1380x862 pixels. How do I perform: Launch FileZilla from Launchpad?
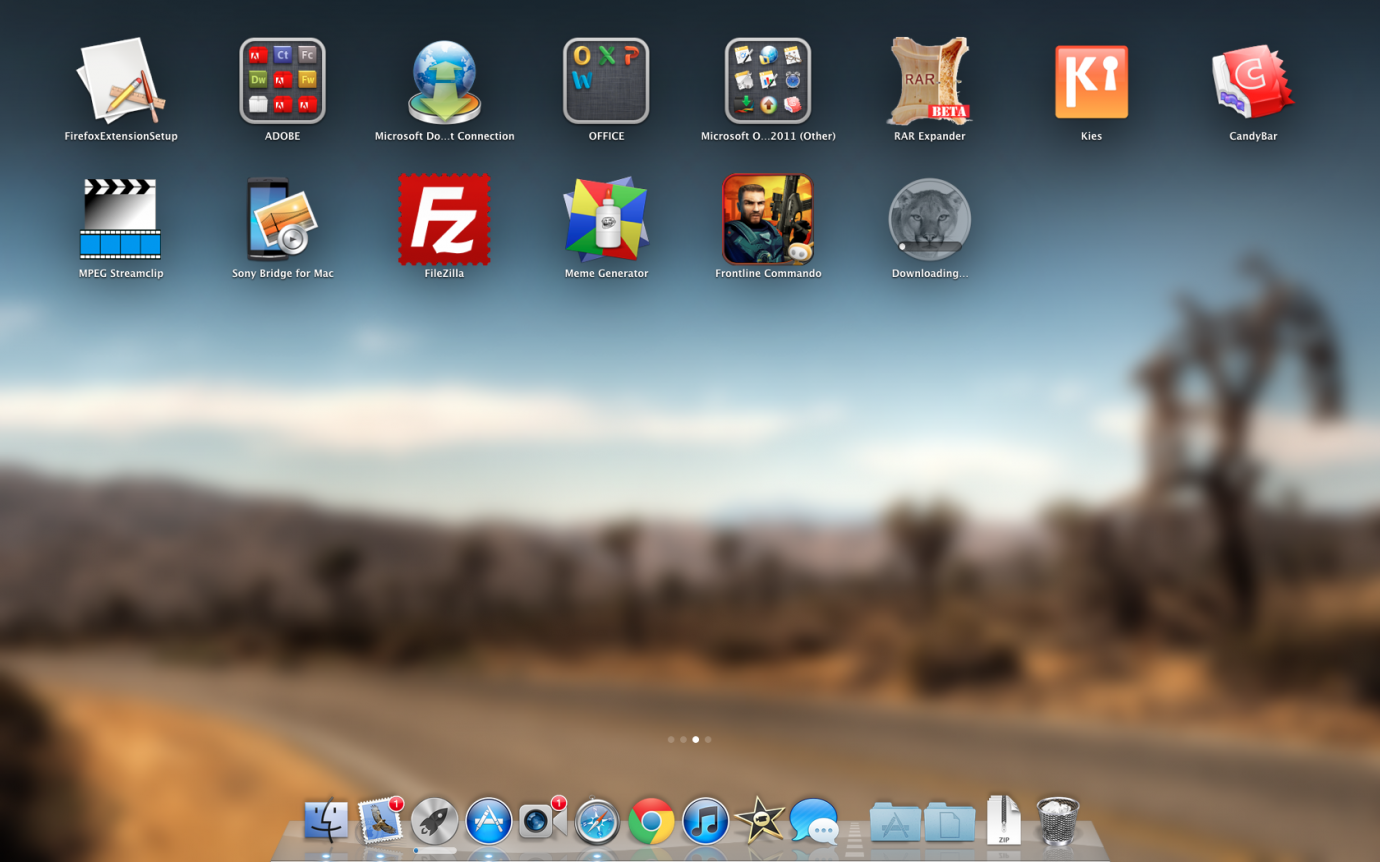pyautogui.click(x=444, y=220)
